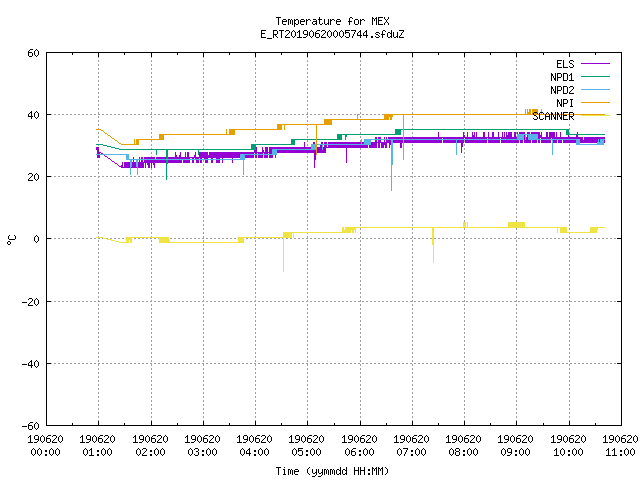Image resolution: width=640 pixels, height=480 pixels.
Task: Click the NPD1 legend label
Action: tap(562, 77)
